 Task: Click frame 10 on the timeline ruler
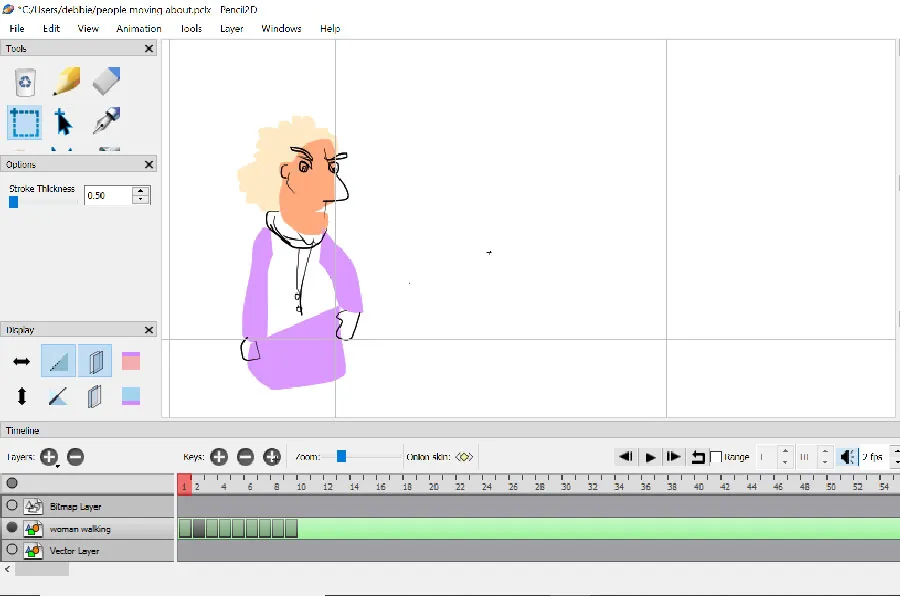[302, 486]
